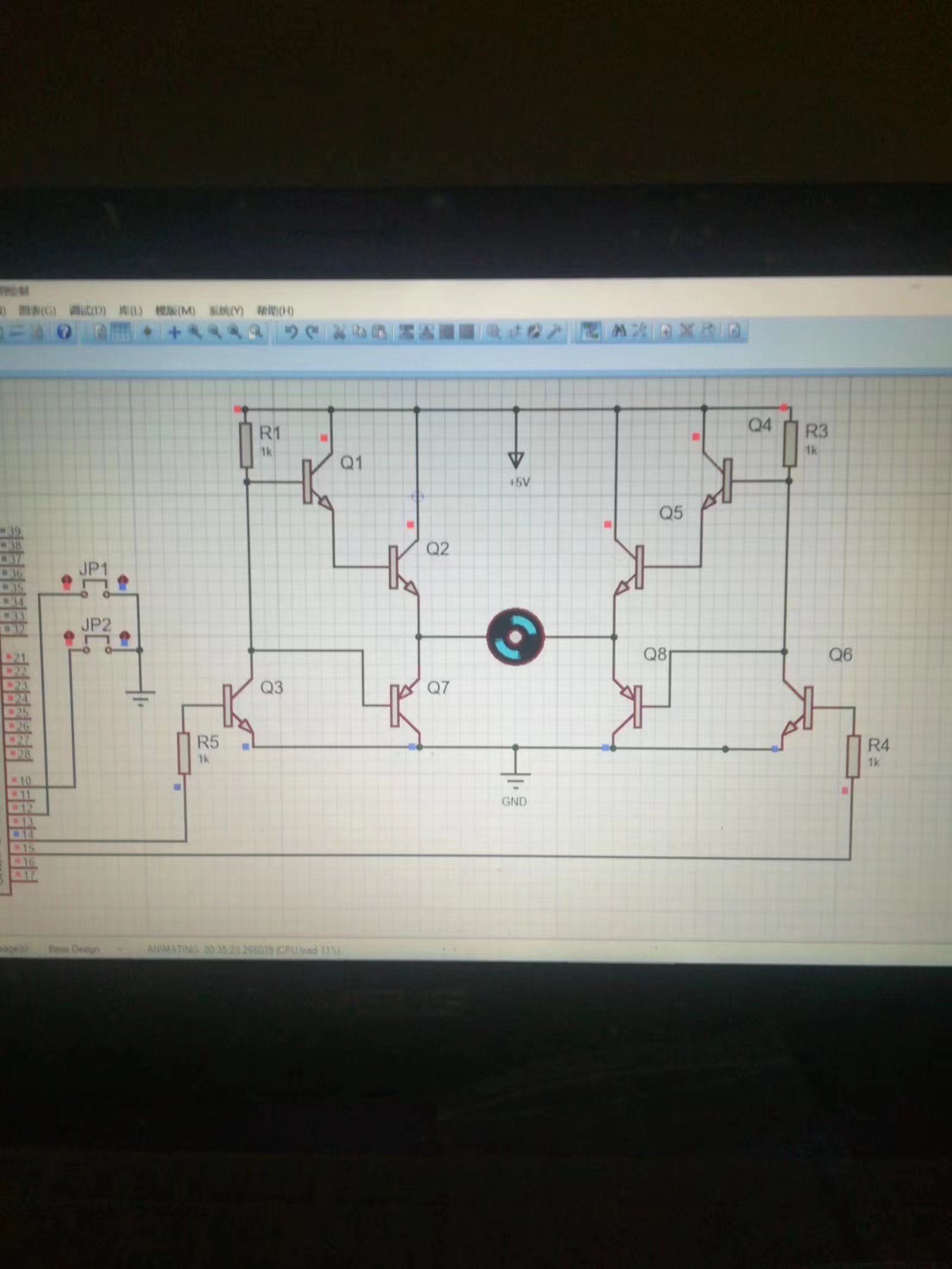The width and height of the screenshot is (952, 1269).
Task: Open the 调试(D) debug menu
Action: click(87, 311)
